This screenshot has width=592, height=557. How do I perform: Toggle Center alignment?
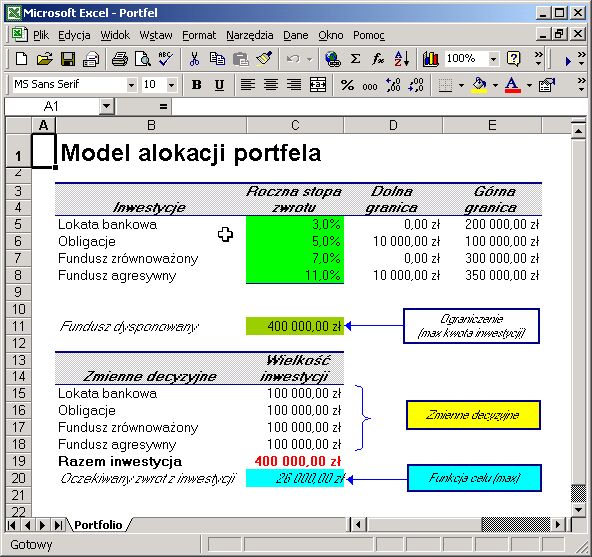click(271, 85)
